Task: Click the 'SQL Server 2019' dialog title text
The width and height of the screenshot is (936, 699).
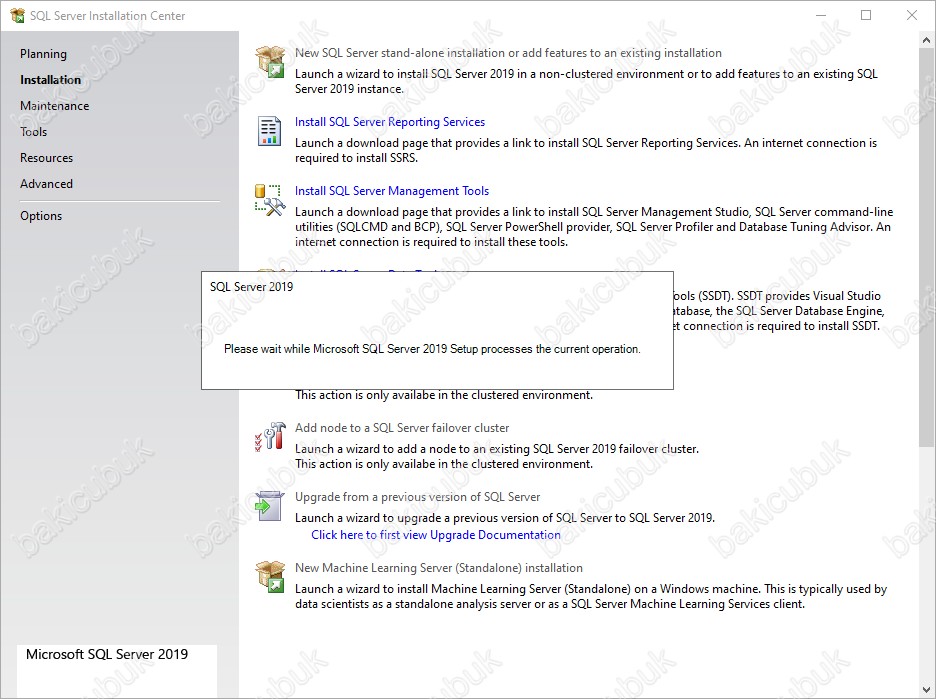Action: click(x=251, y=287)
